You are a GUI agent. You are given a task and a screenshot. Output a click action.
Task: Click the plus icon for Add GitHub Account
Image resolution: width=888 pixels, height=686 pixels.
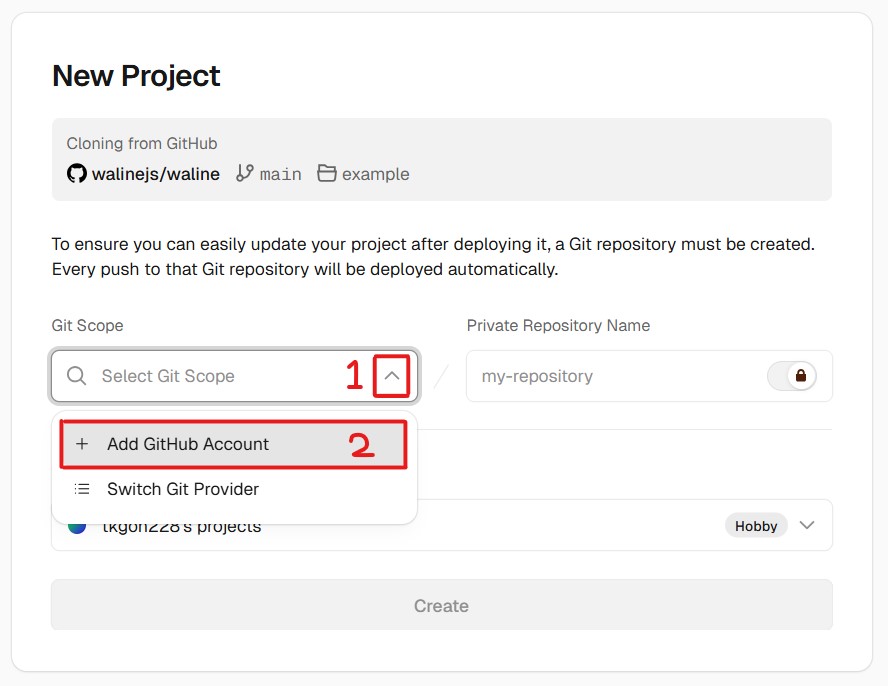[x=82, y=444]
